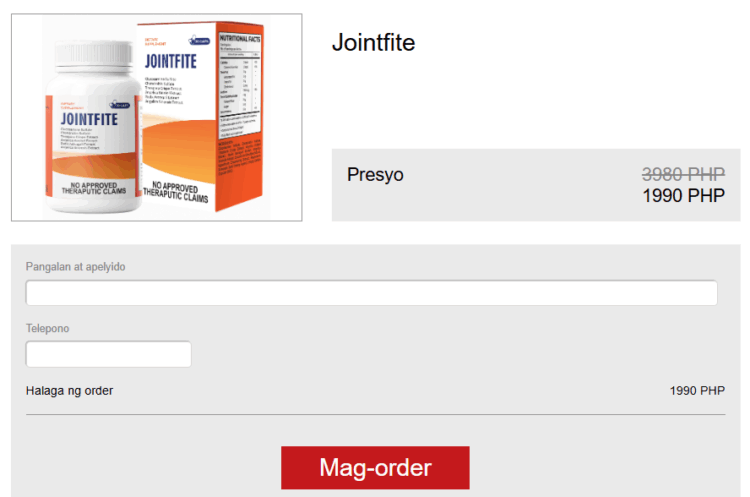Viewport: 750px width, 497px height.
Task: Focus the Pangalan at apelyido input field
Action: tap(371, 293)
